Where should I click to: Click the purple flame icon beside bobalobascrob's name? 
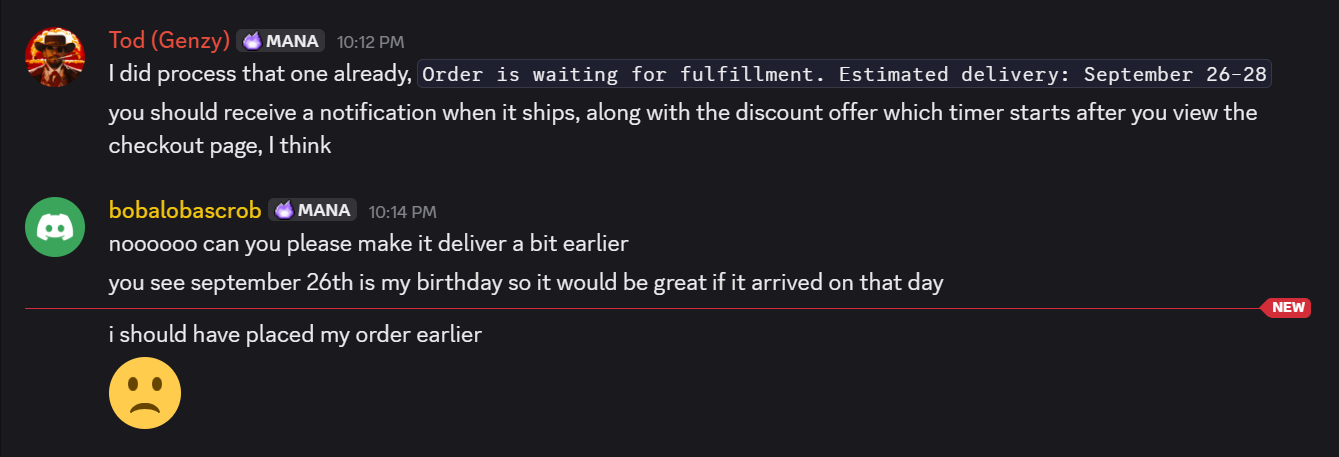(x=284, y=210)
